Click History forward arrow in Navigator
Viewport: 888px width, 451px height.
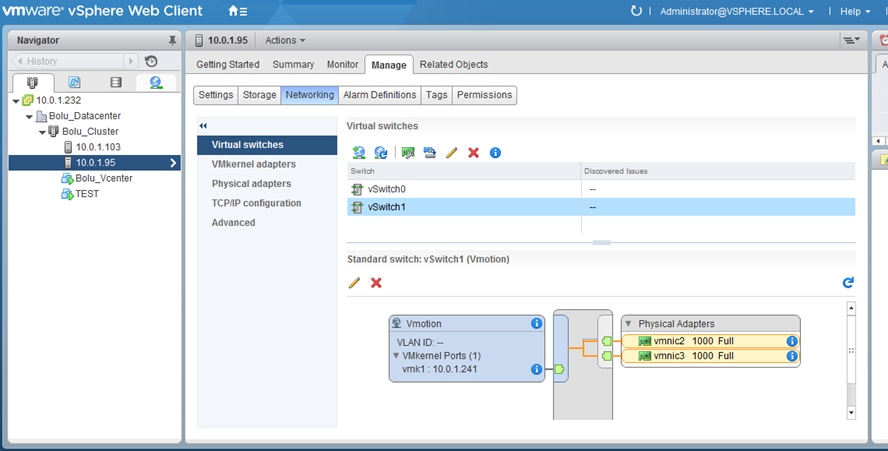pyautogui.click(x=131, y=61)
